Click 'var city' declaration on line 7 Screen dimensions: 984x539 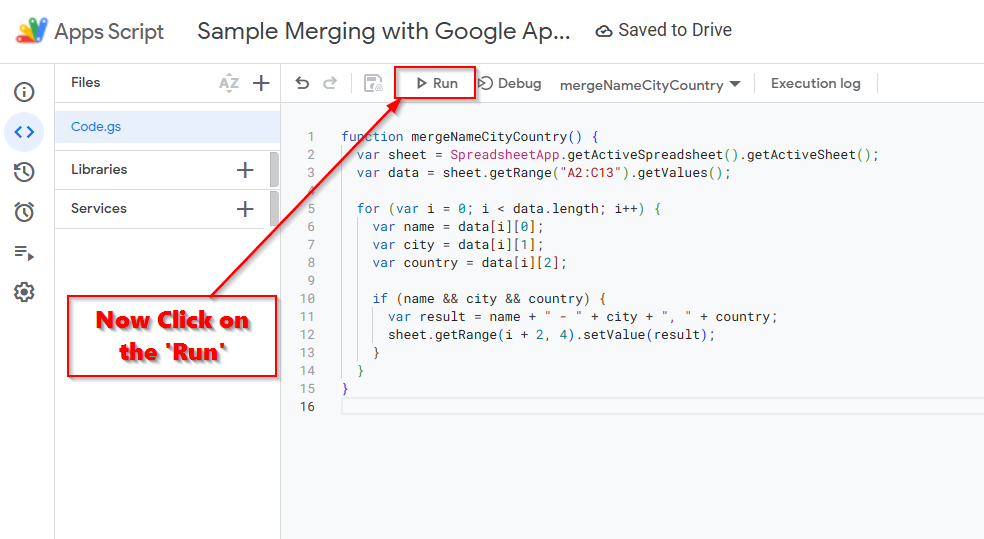403,245
